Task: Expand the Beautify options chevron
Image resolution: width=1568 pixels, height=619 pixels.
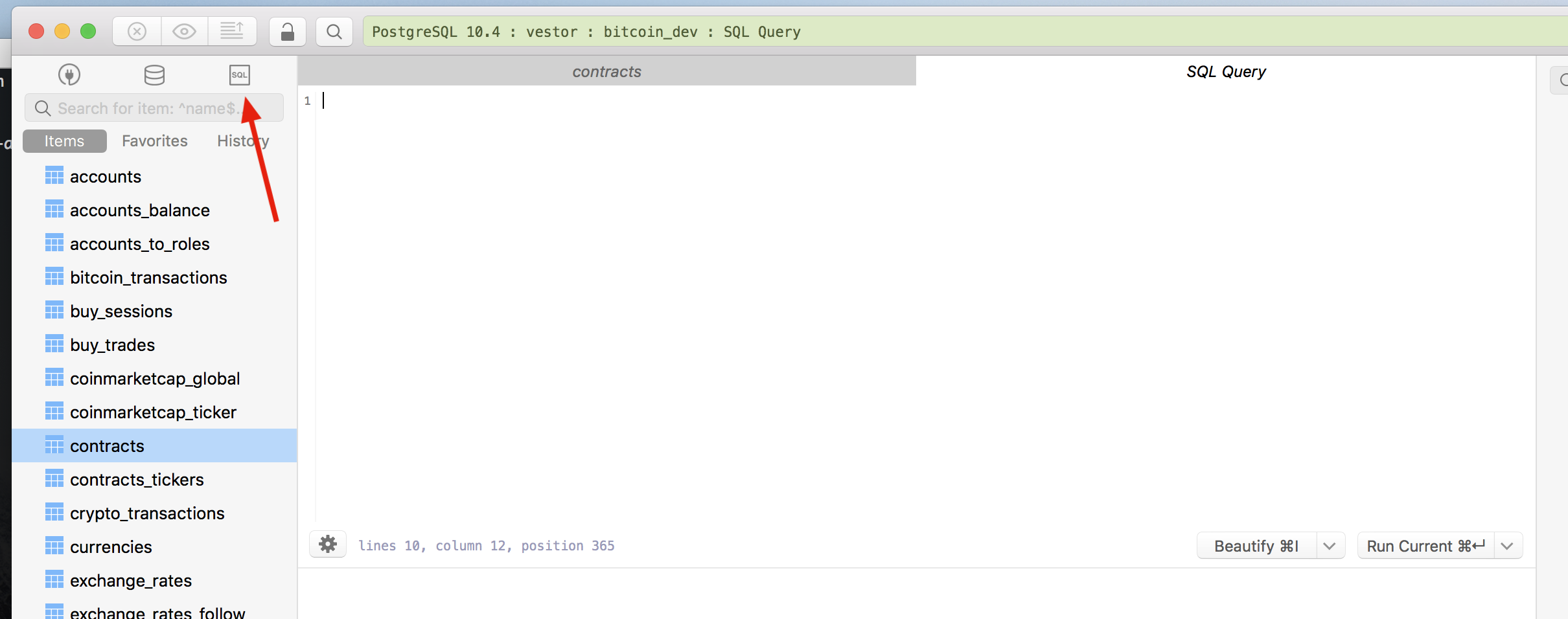Action: click(x=1330, y=545)
